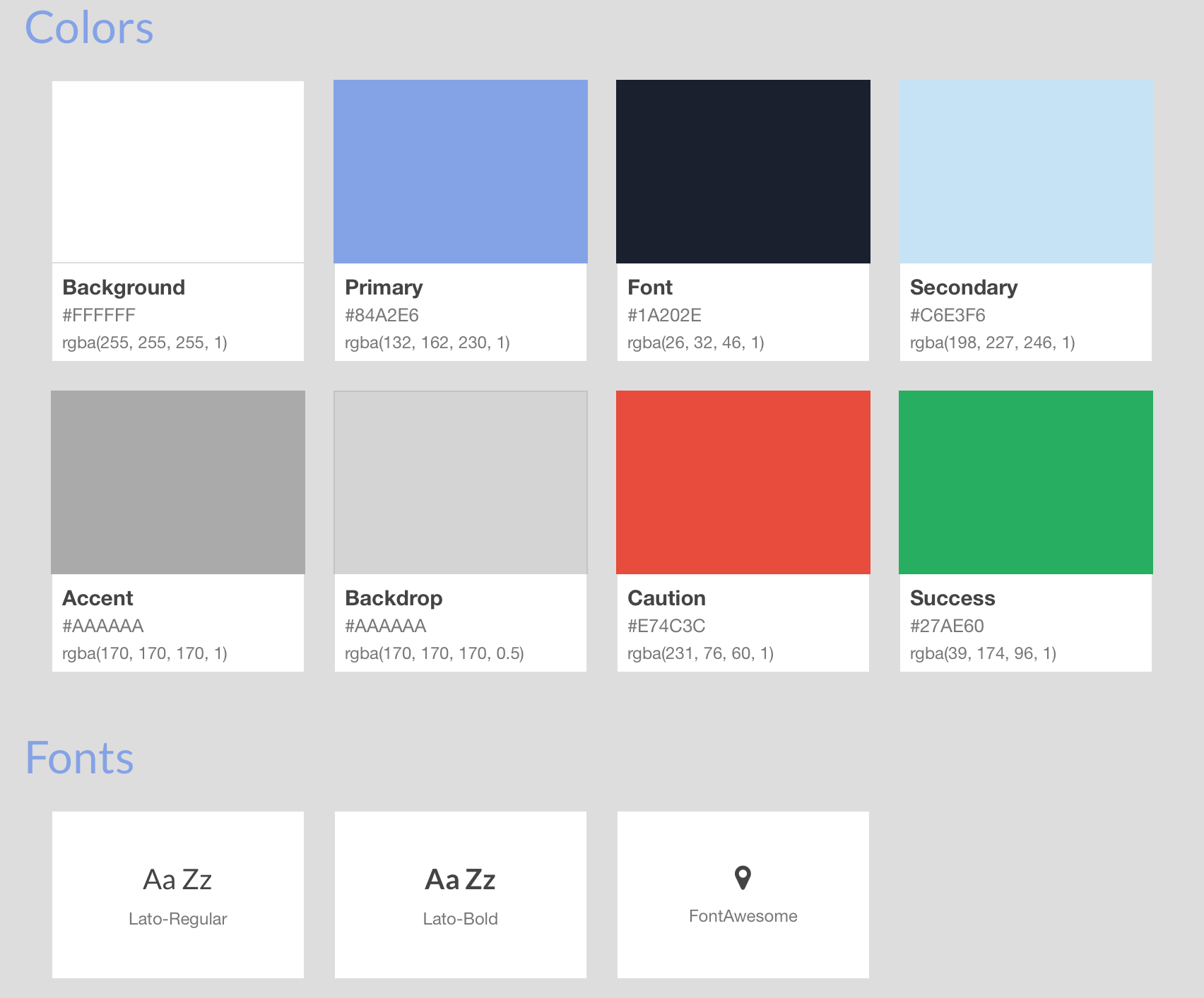Click rgba(26, 32, 46, 1) text
Viewport: 1204px width, 998px height.
click(696, 343)
